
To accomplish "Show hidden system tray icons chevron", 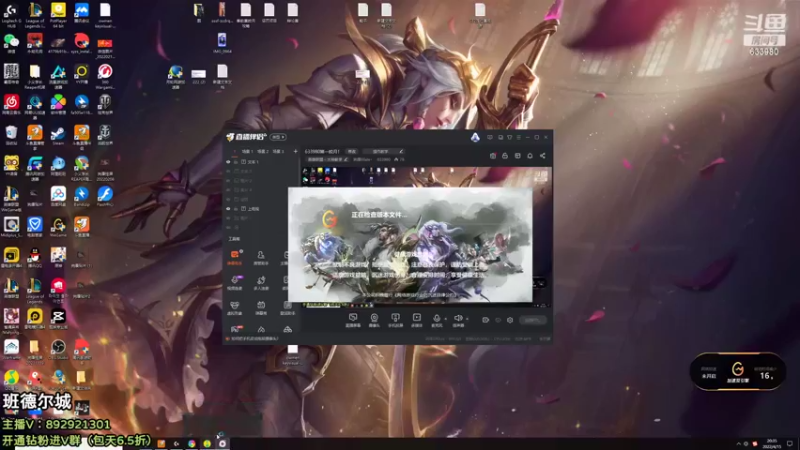I will tap(738, 444).
